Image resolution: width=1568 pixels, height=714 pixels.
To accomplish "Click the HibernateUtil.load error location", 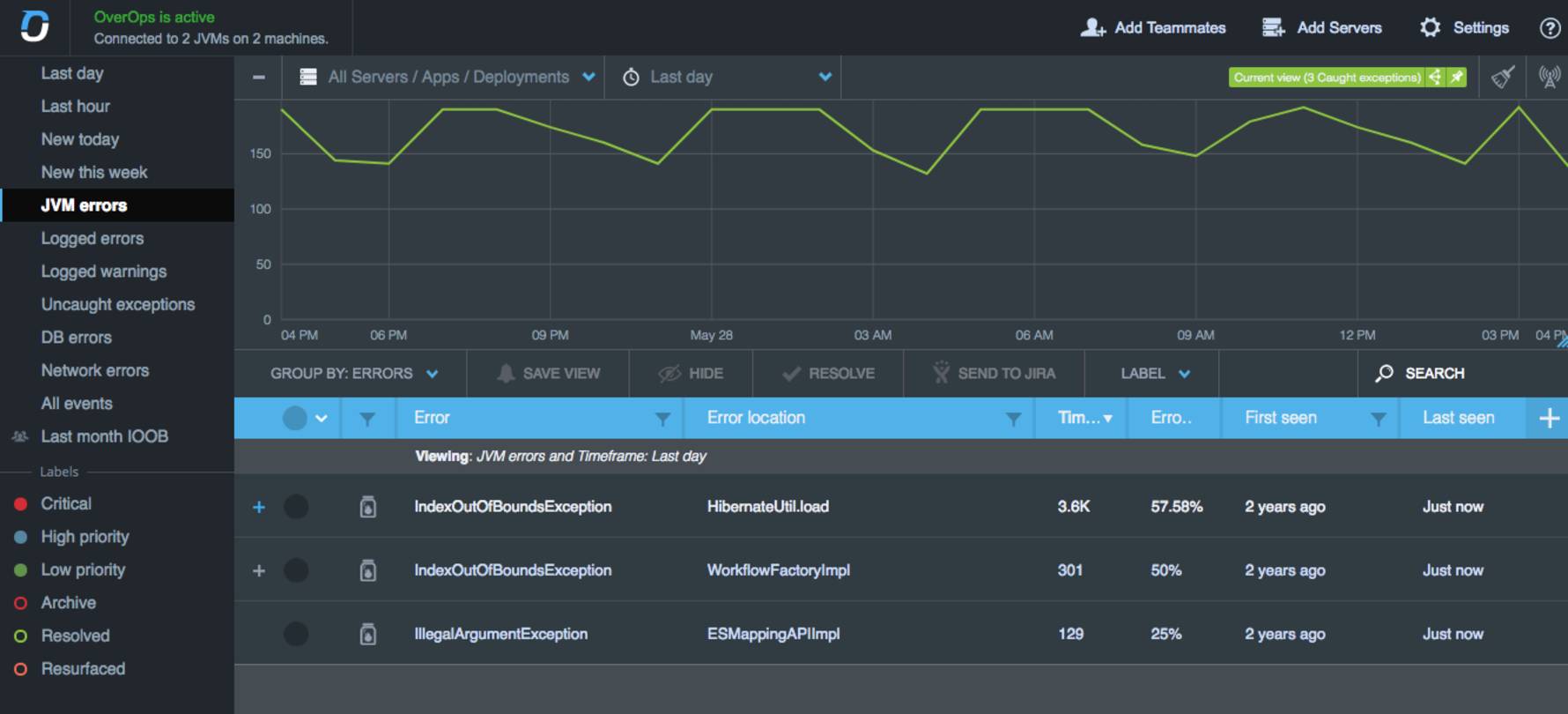I will [767, 507].
